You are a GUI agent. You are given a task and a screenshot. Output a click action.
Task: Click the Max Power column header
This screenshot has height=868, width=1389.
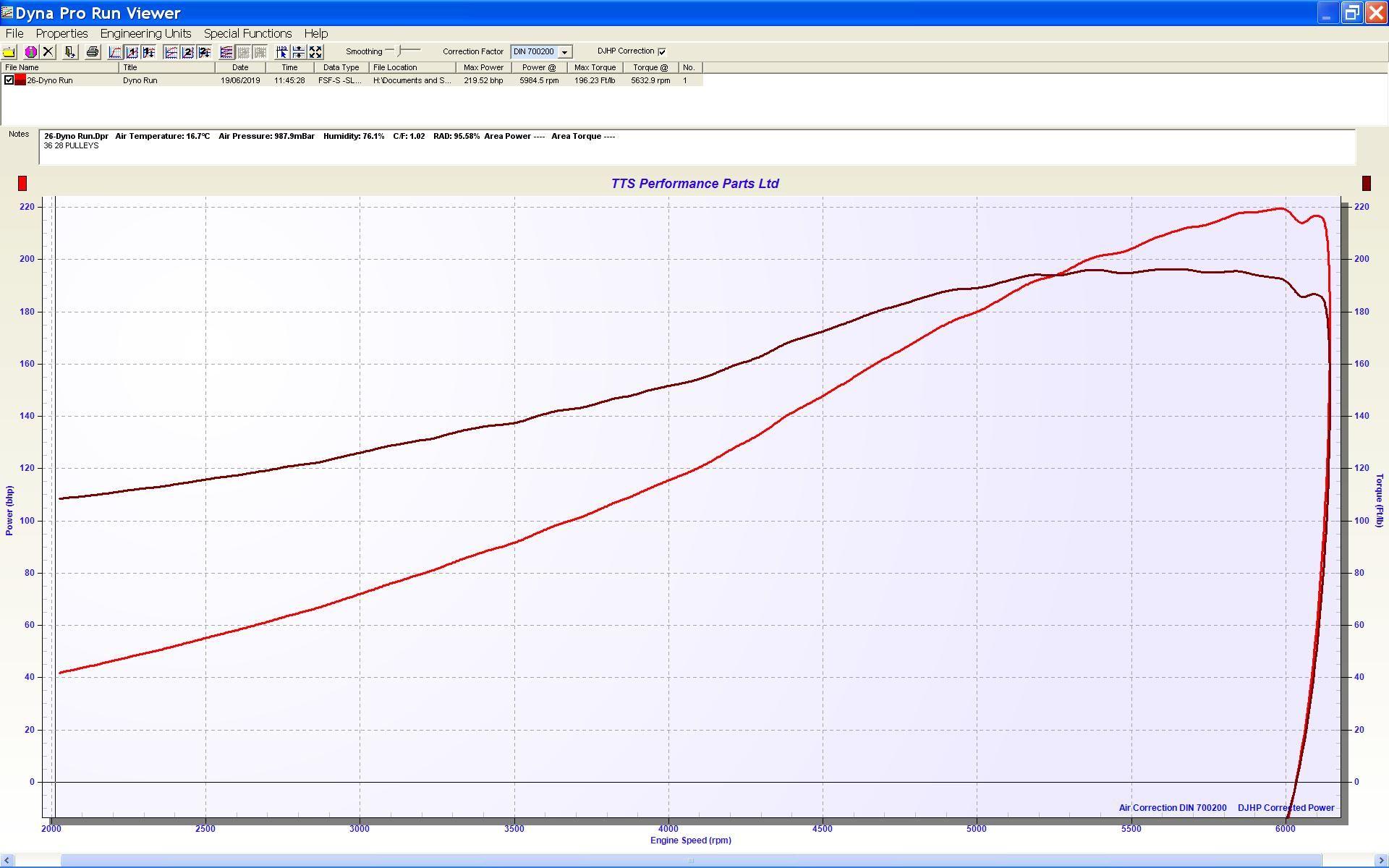[483, 67]
